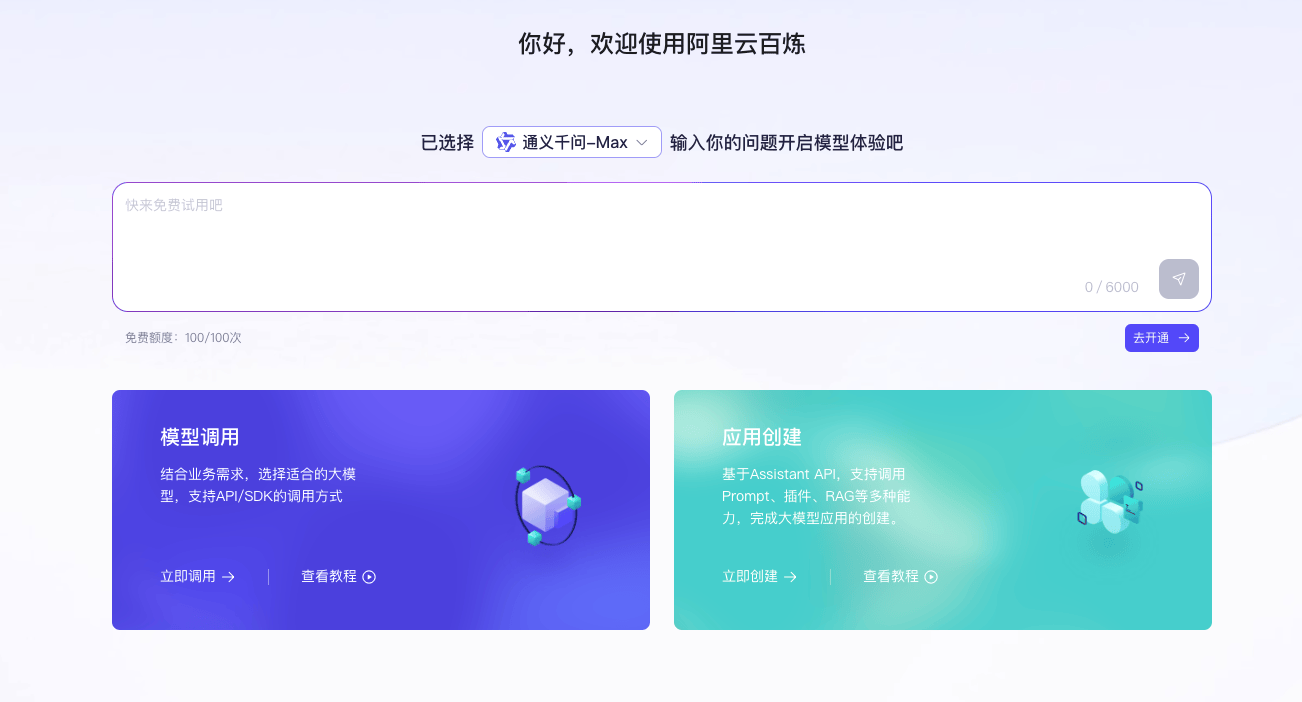Click play icon beside 模型调用 查看教程

[x=369, y=577]
